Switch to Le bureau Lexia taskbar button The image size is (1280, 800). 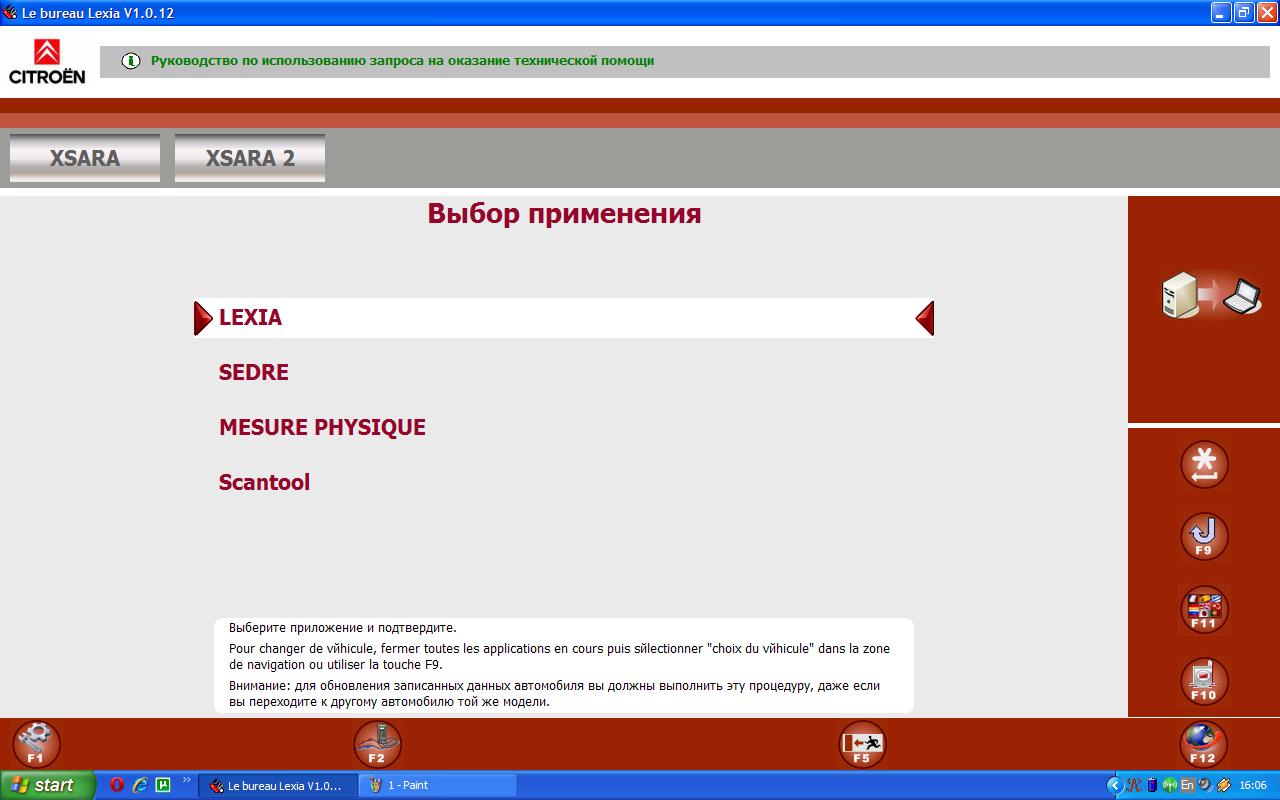pyautogui.click(x=278, y=785)
